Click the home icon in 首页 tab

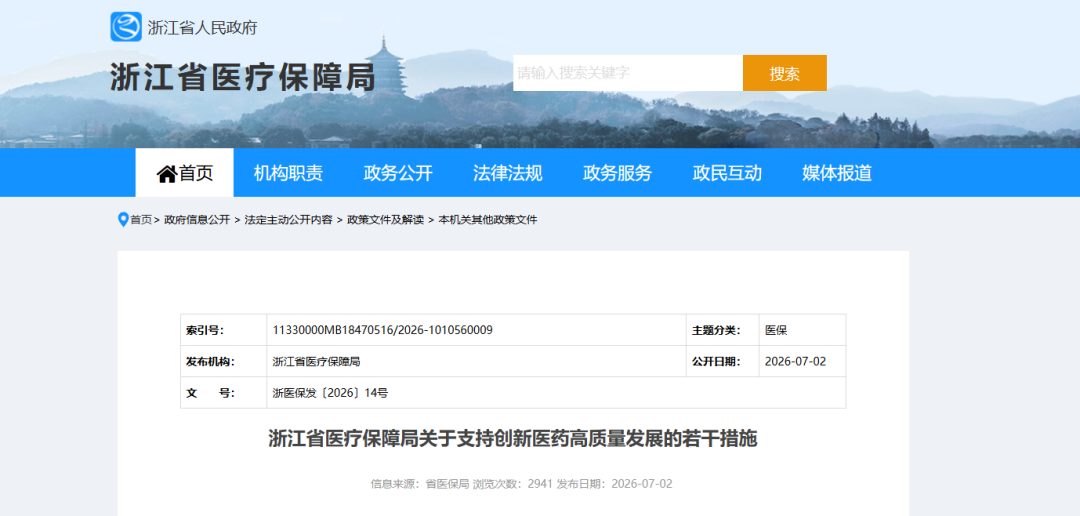tap(167, 174)
